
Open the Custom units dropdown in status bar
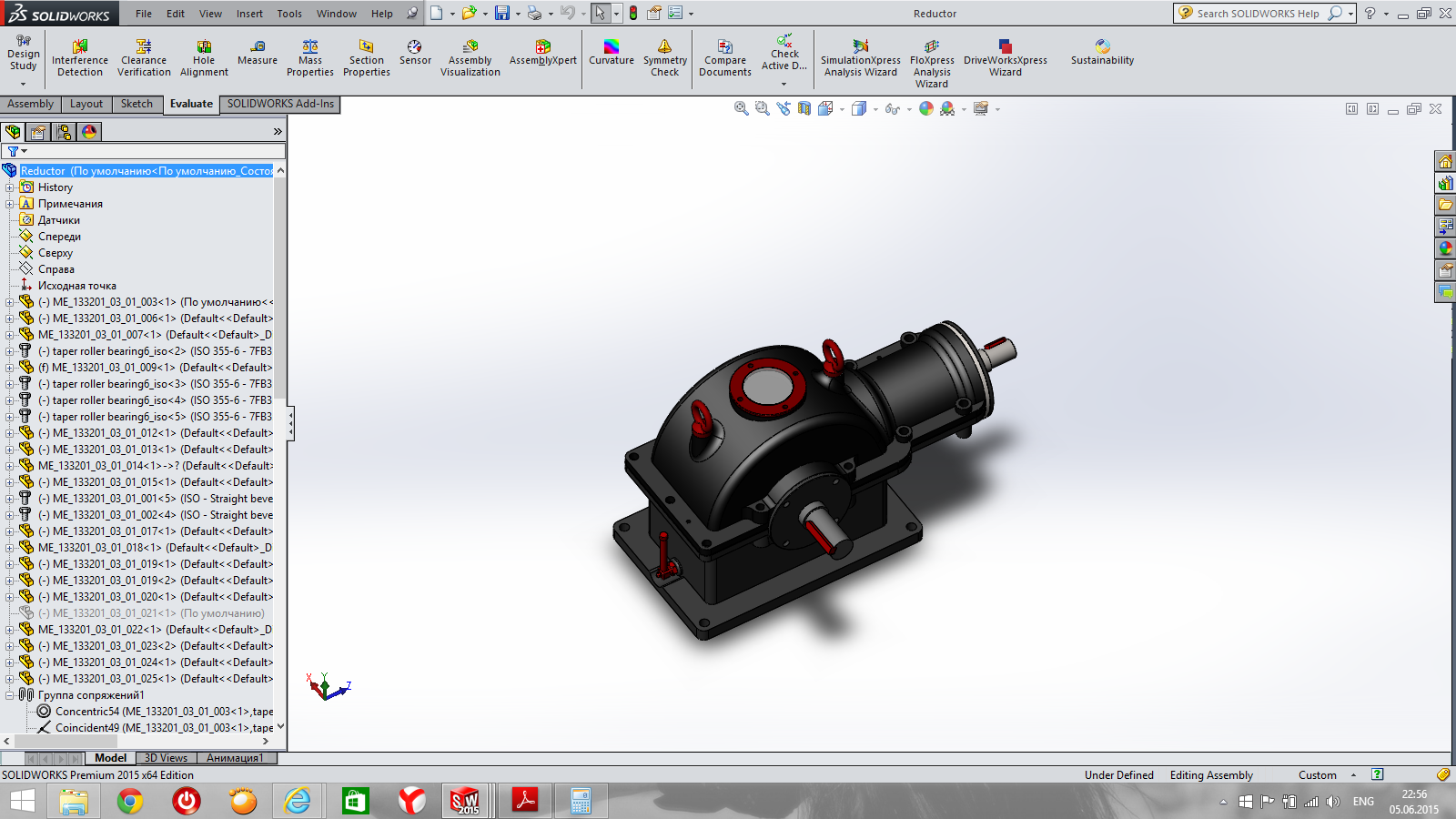click(1353, 775)
